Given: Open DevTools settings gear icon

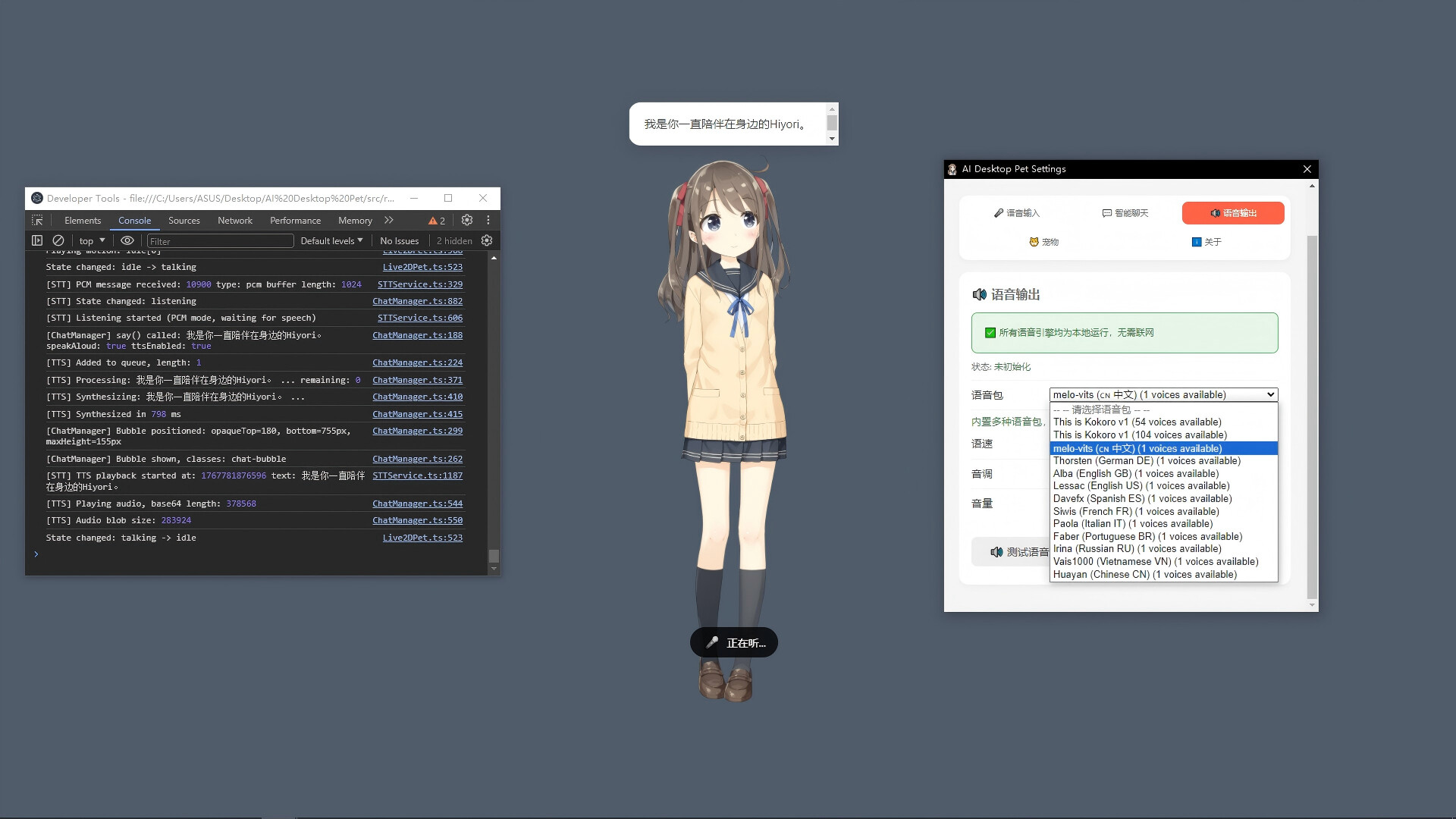Looking at the screenshot, I should [466, 220].
